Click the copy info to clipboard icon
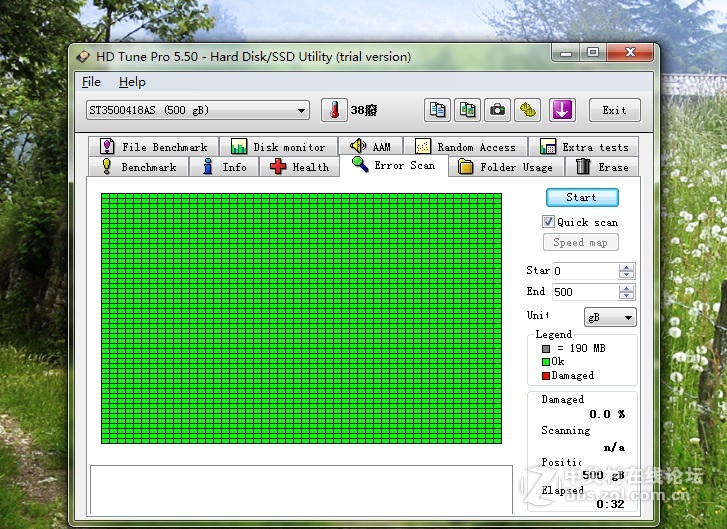Image resolution: width=727 pixels, height=529 pixels. pos(437,110)
